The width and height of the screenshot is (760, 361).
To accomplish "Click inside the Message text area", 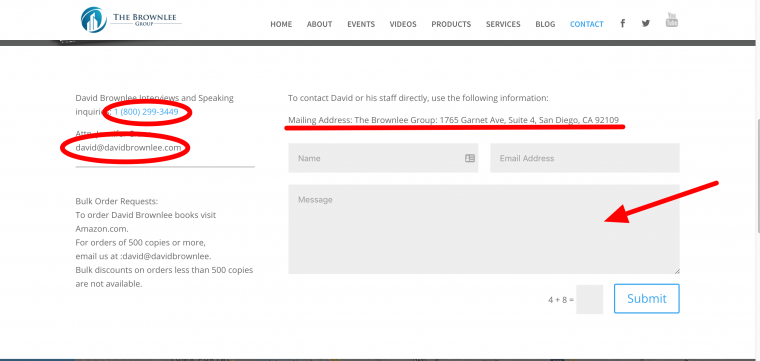I will [x=484, y=229].
